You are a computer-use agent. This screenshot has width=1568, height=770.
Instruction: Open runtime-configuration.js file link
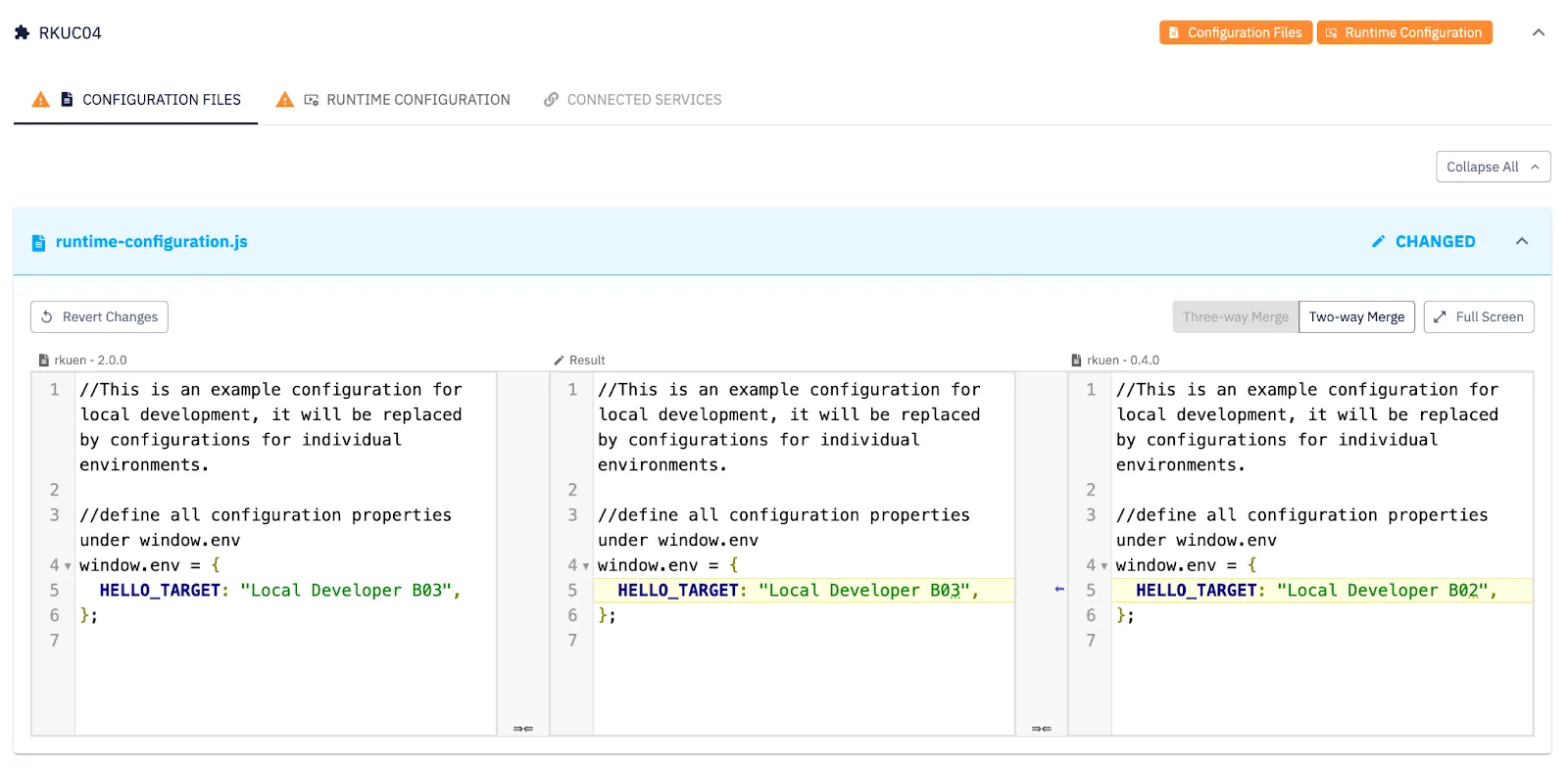(x=151, y=241)
